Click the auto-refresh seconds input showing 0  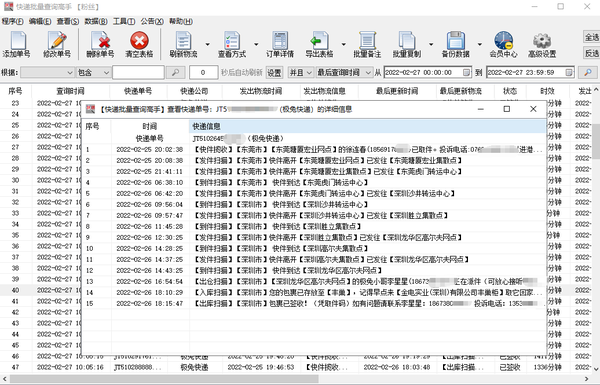[x=204, y=72]
